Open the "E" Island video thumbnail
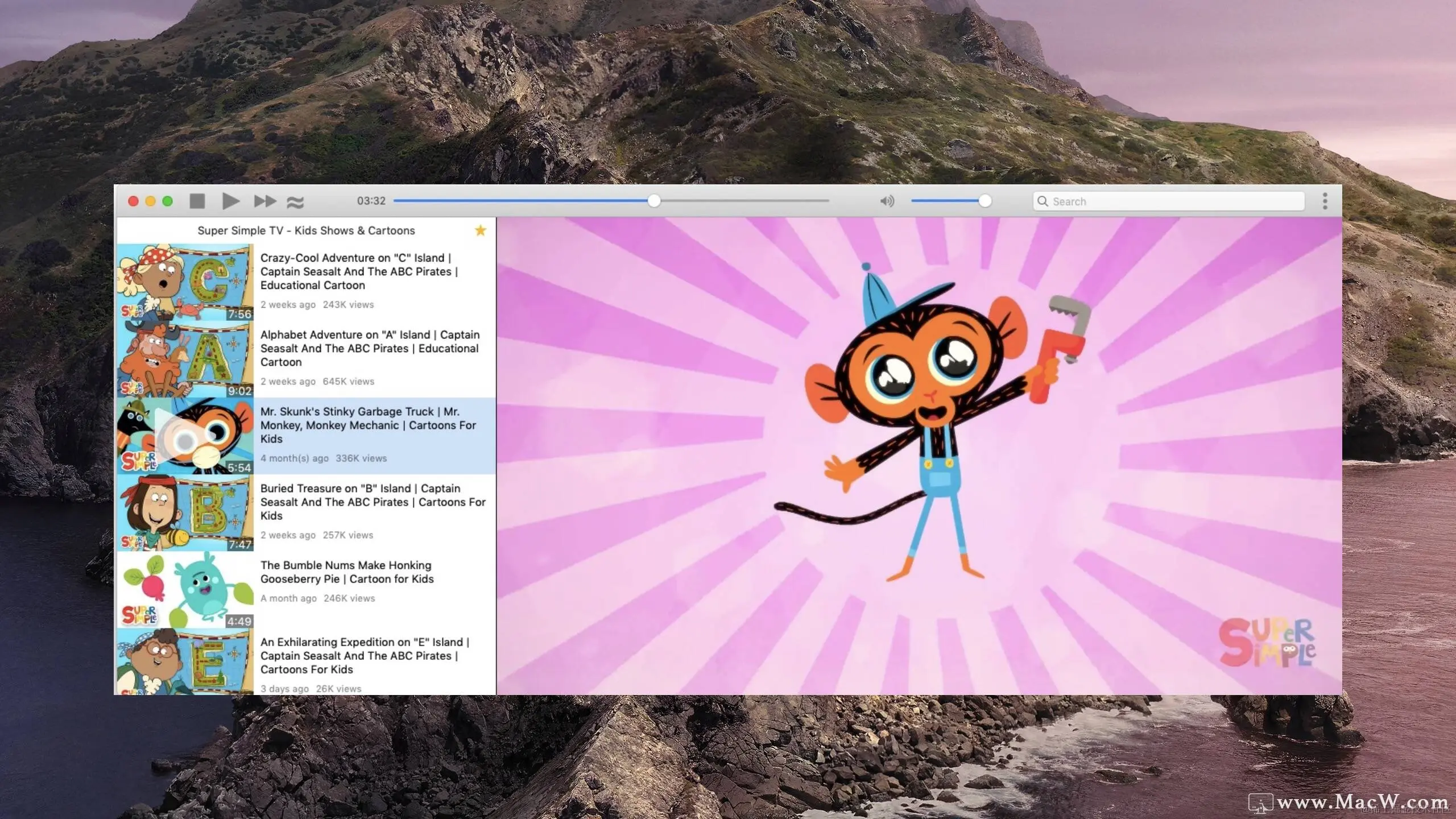Viewport: 1456px width, 819px height. coord(185,661)
